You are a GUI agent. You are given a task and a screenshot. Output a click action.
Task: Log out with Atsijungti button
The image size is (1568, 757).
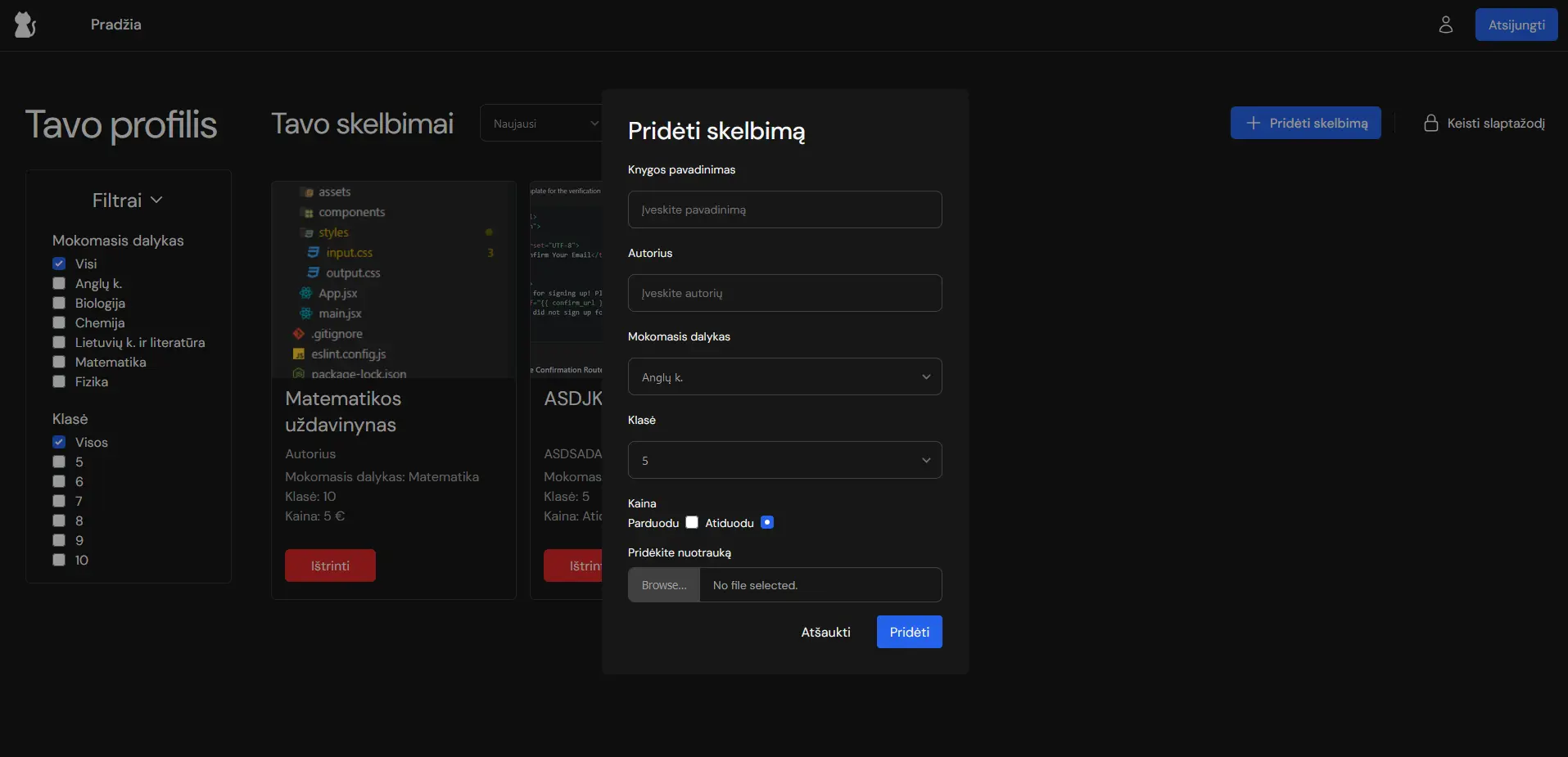[1516, 25]
